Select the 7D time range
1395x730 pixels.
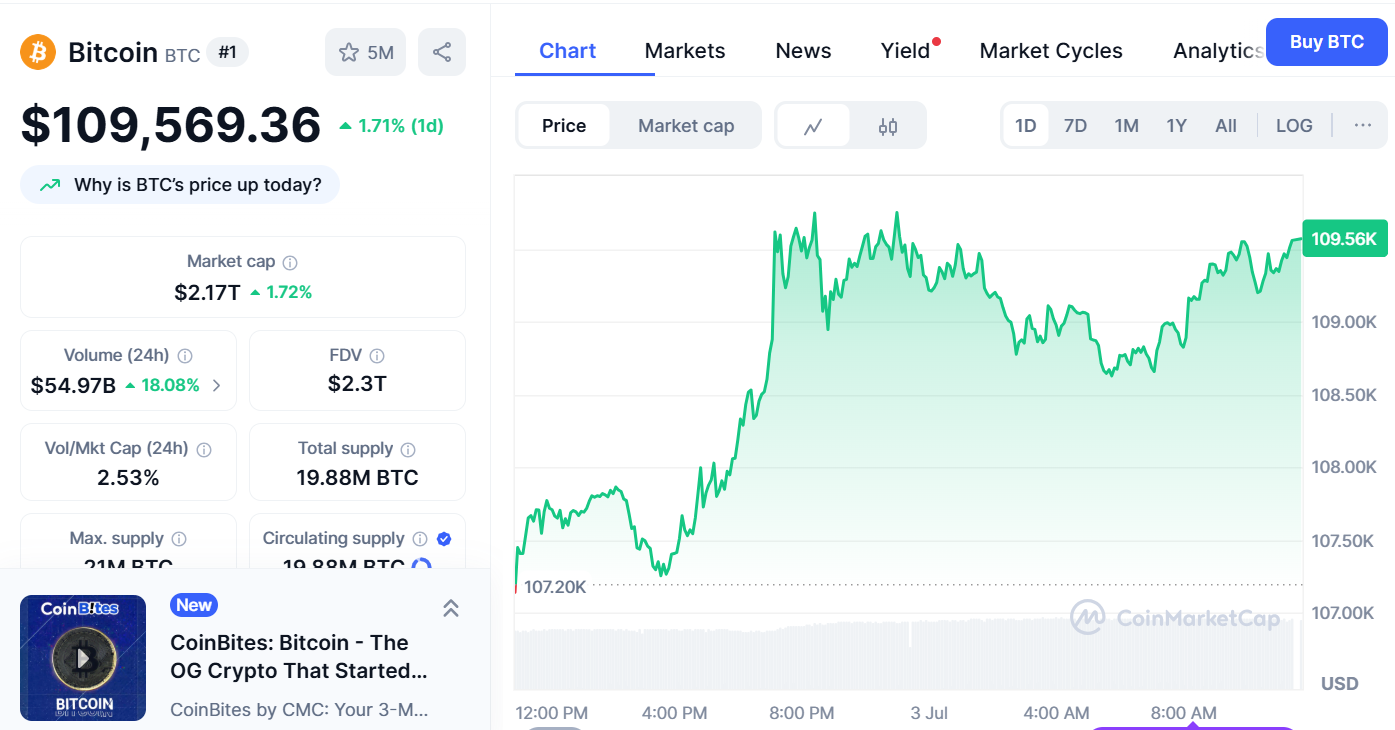point(1075,126)
